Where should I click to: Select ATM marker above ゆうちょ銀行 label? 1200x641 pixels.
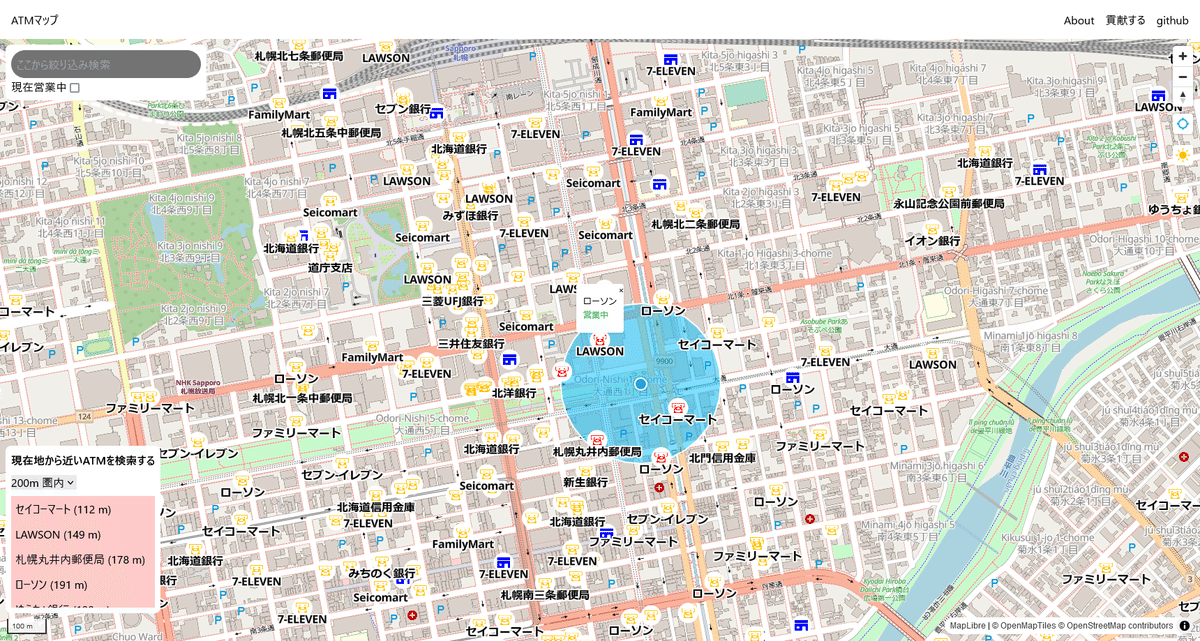coord(1181,197)
